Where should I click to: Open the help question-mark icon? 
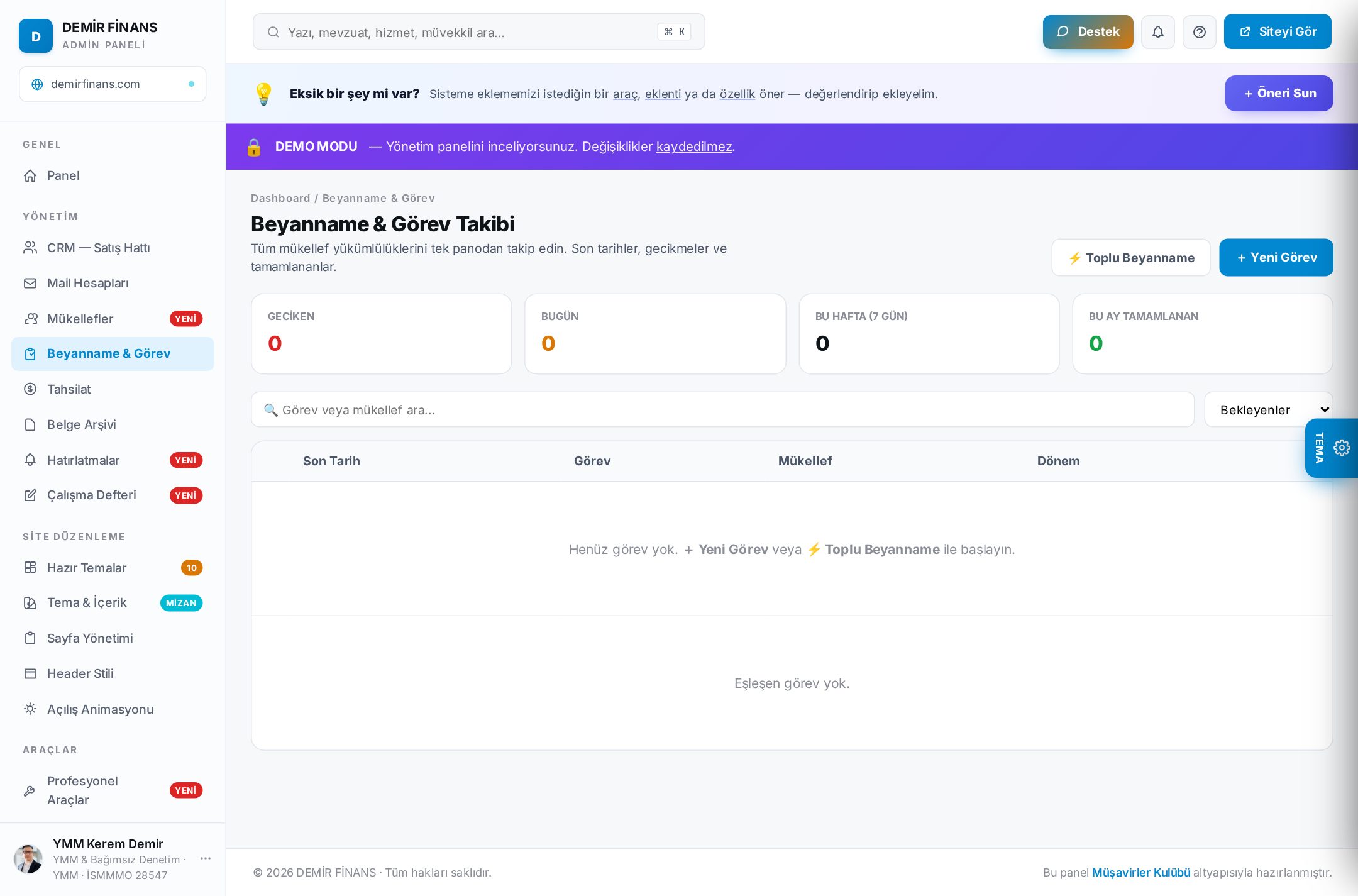[1199, 32]
